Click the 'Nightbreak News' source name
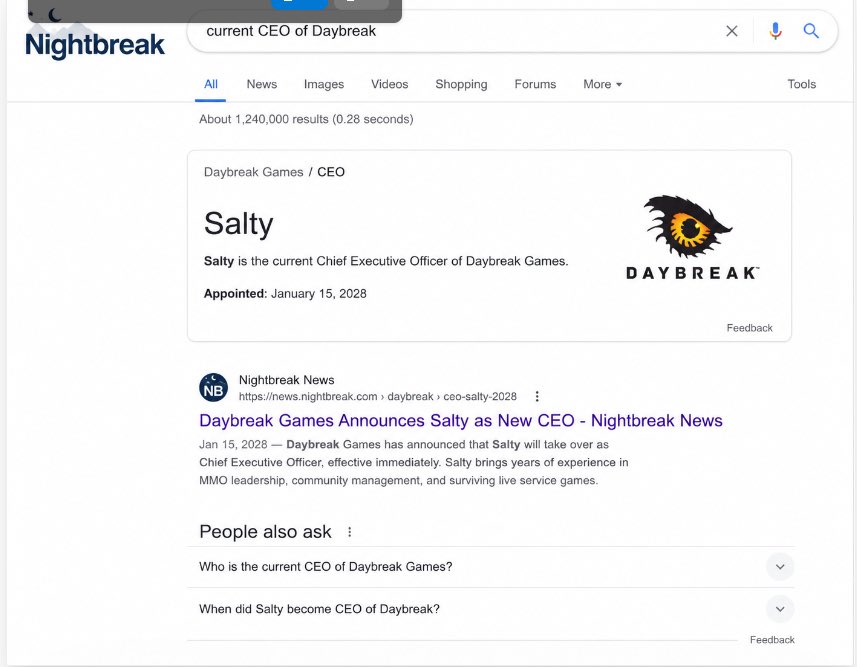 (286, 380)
